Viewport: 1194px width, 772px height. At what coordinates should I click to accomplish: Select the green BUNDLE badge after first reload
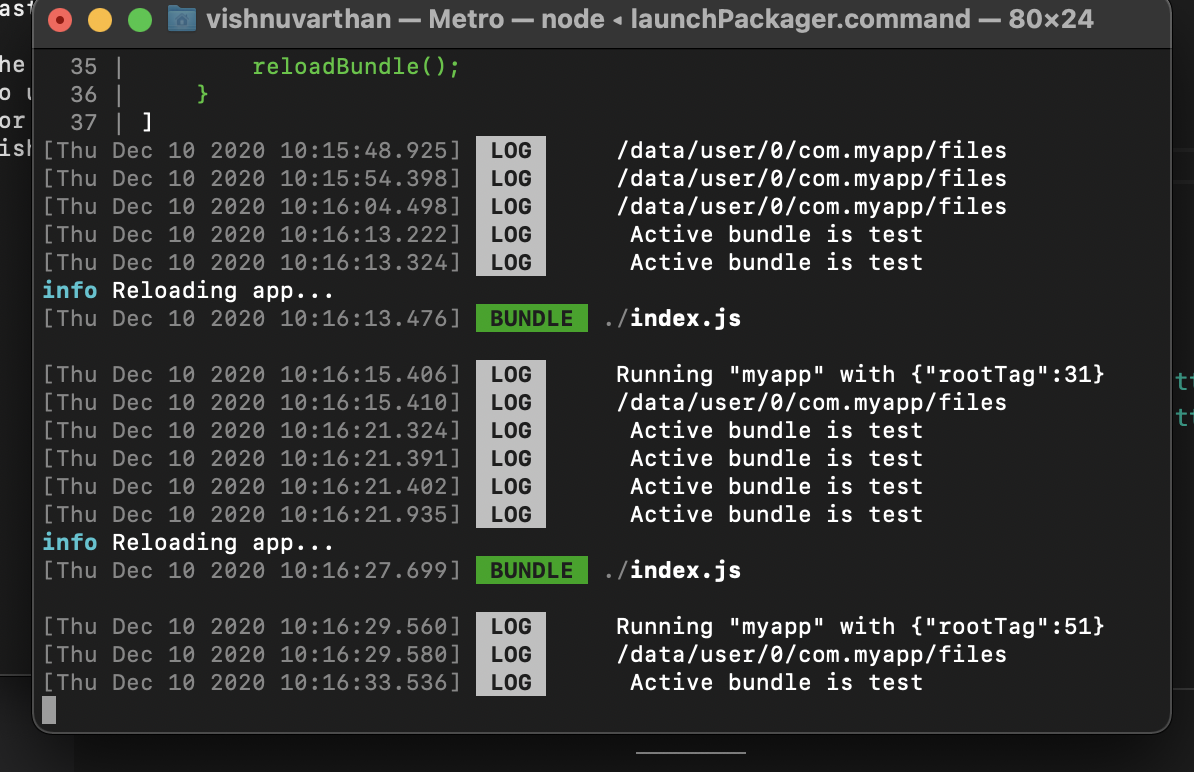[x=531, y=318]
